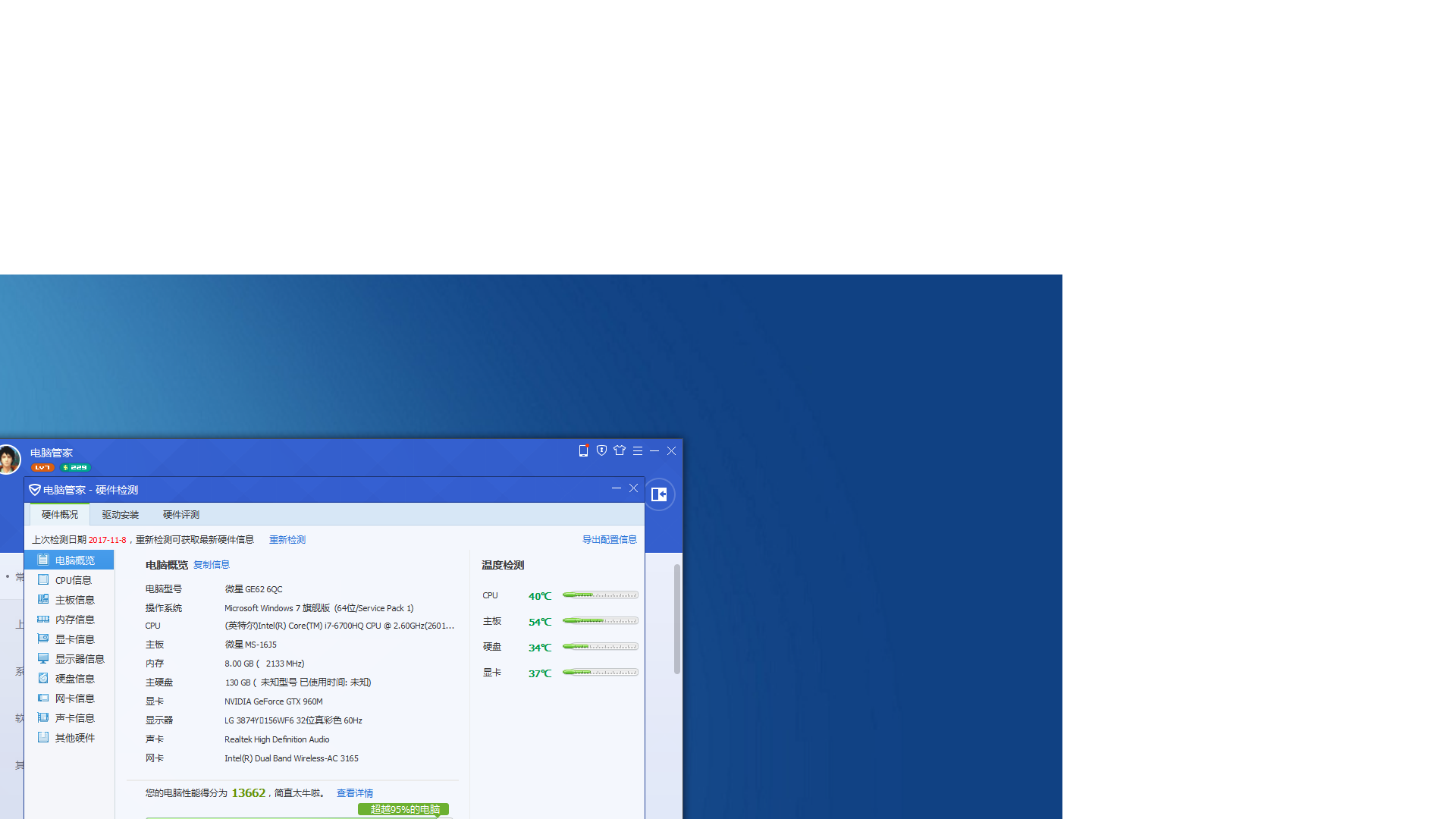Click 导出配置信息 link

coord(609,539)
